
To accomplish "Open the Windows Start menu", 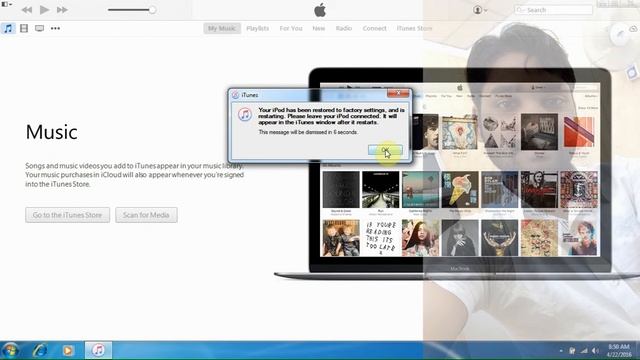I will tap(10, 350).
